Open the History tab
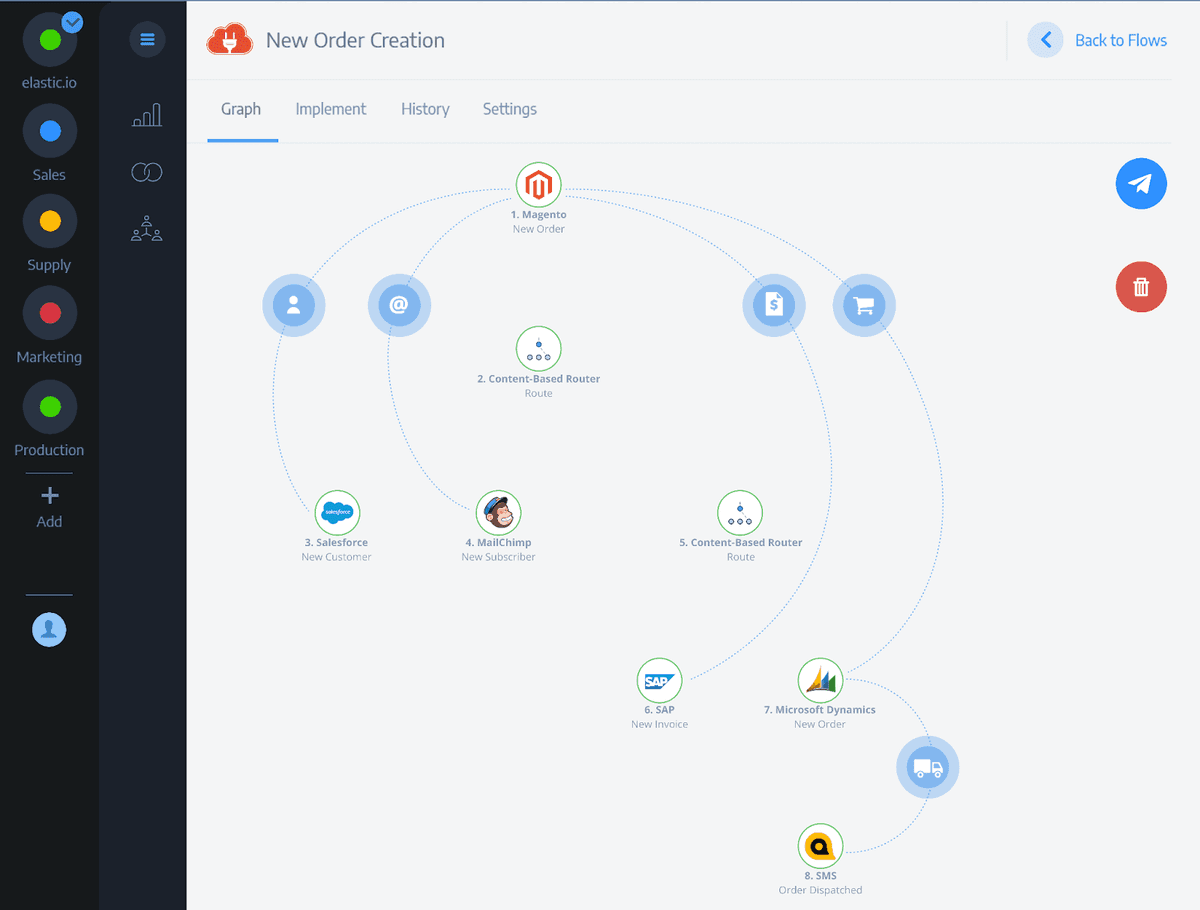 click(425, 109)
